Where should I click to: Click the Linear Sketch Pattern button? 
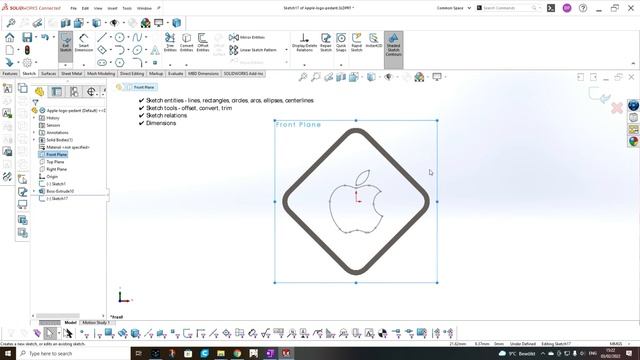click(x=253, y=50)
